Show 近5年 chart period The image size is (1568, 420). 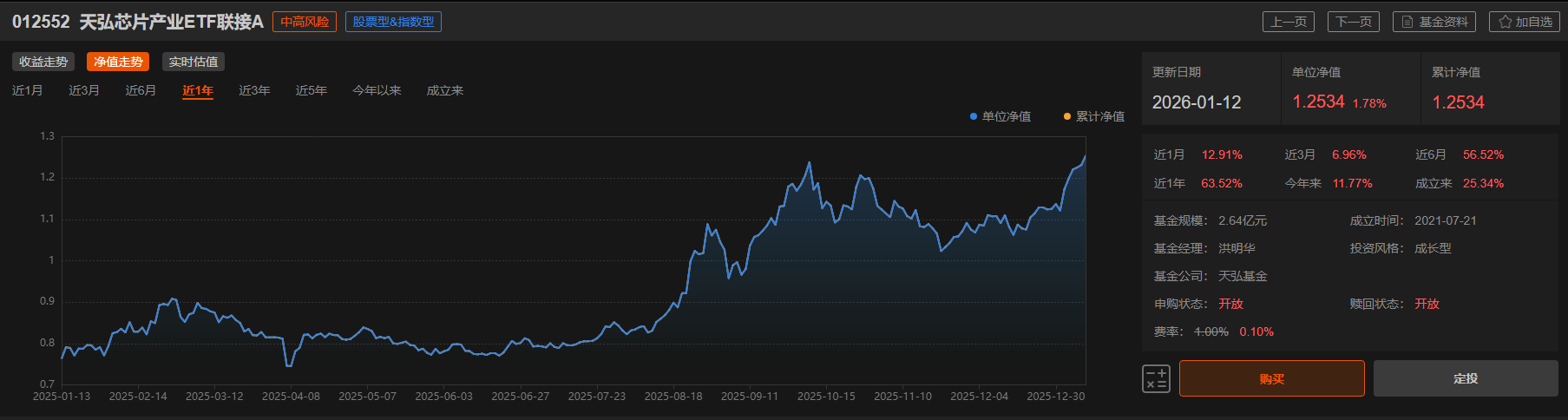(311, 90)
